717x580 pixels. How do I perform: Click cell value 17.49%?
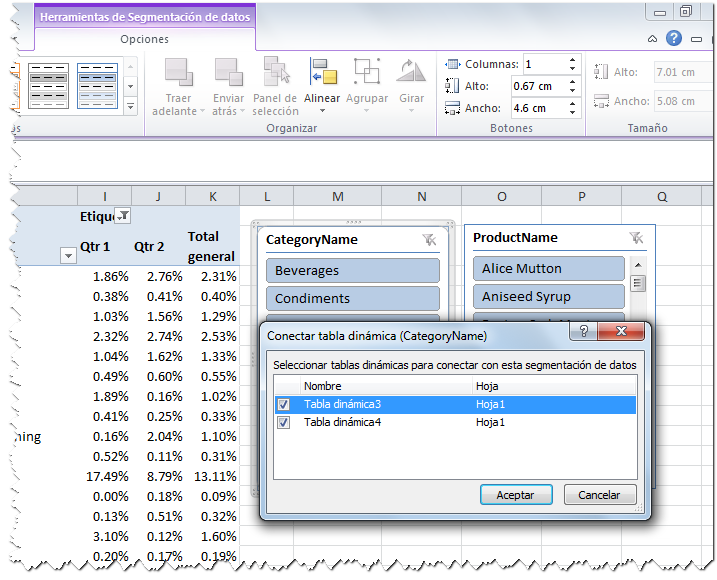pos(107,477)
